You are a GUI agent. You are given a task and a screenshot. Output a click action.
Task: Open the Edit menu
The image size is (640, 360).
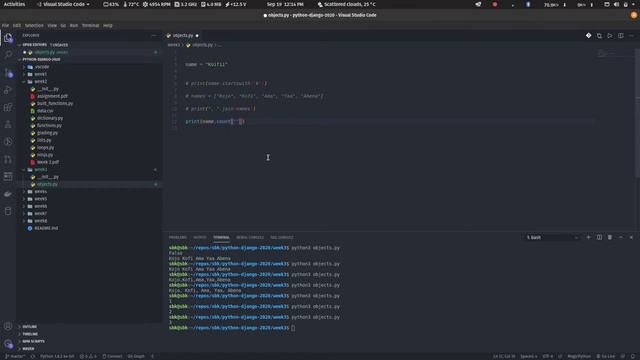pyautogui.click(x=17, y=25)
